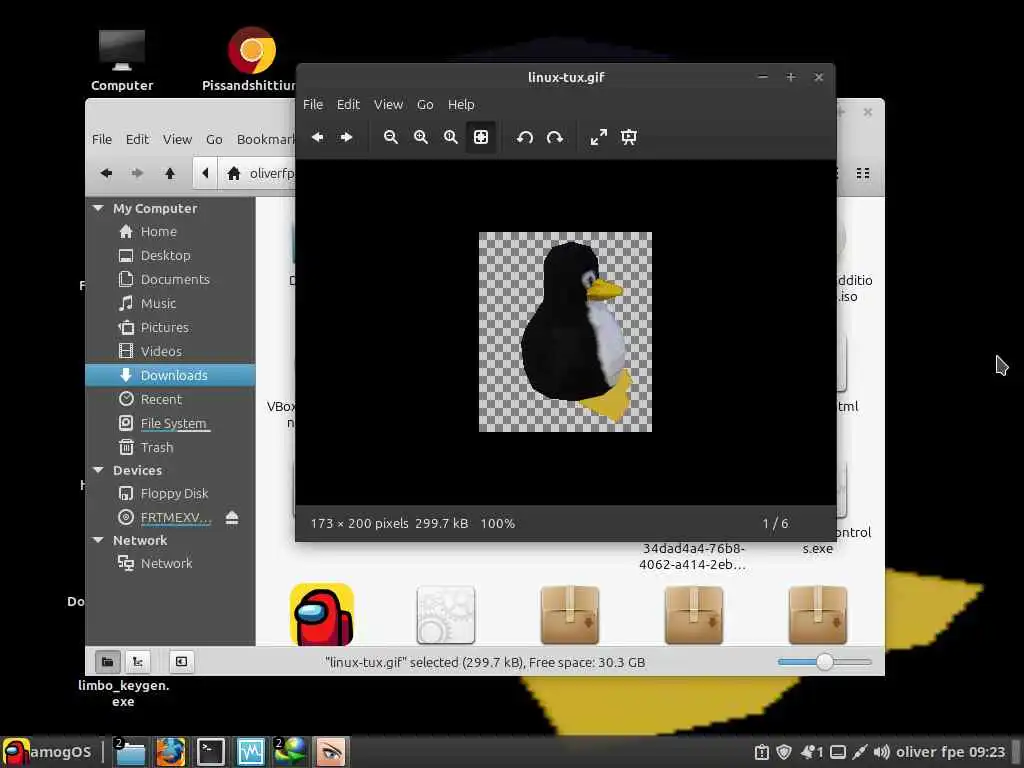Open system monitor from taskbar
Image resolution: width=1024 pixels, height=768 pixels.
pos(251,752)
